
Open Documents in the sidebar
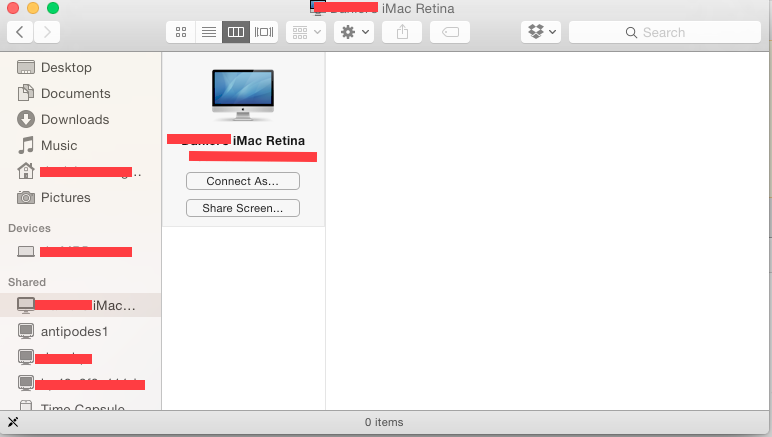pos(81,94)
